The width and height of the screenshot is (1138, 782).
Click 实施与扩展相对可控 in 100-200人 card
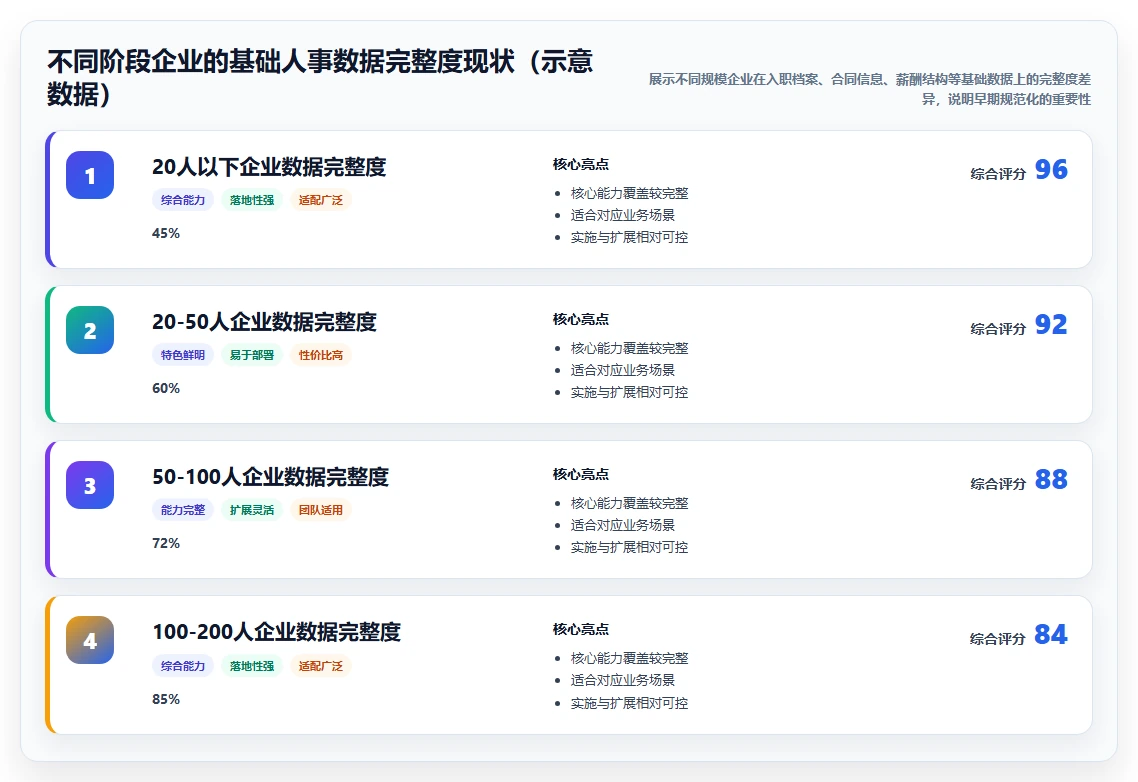[629, 703]
